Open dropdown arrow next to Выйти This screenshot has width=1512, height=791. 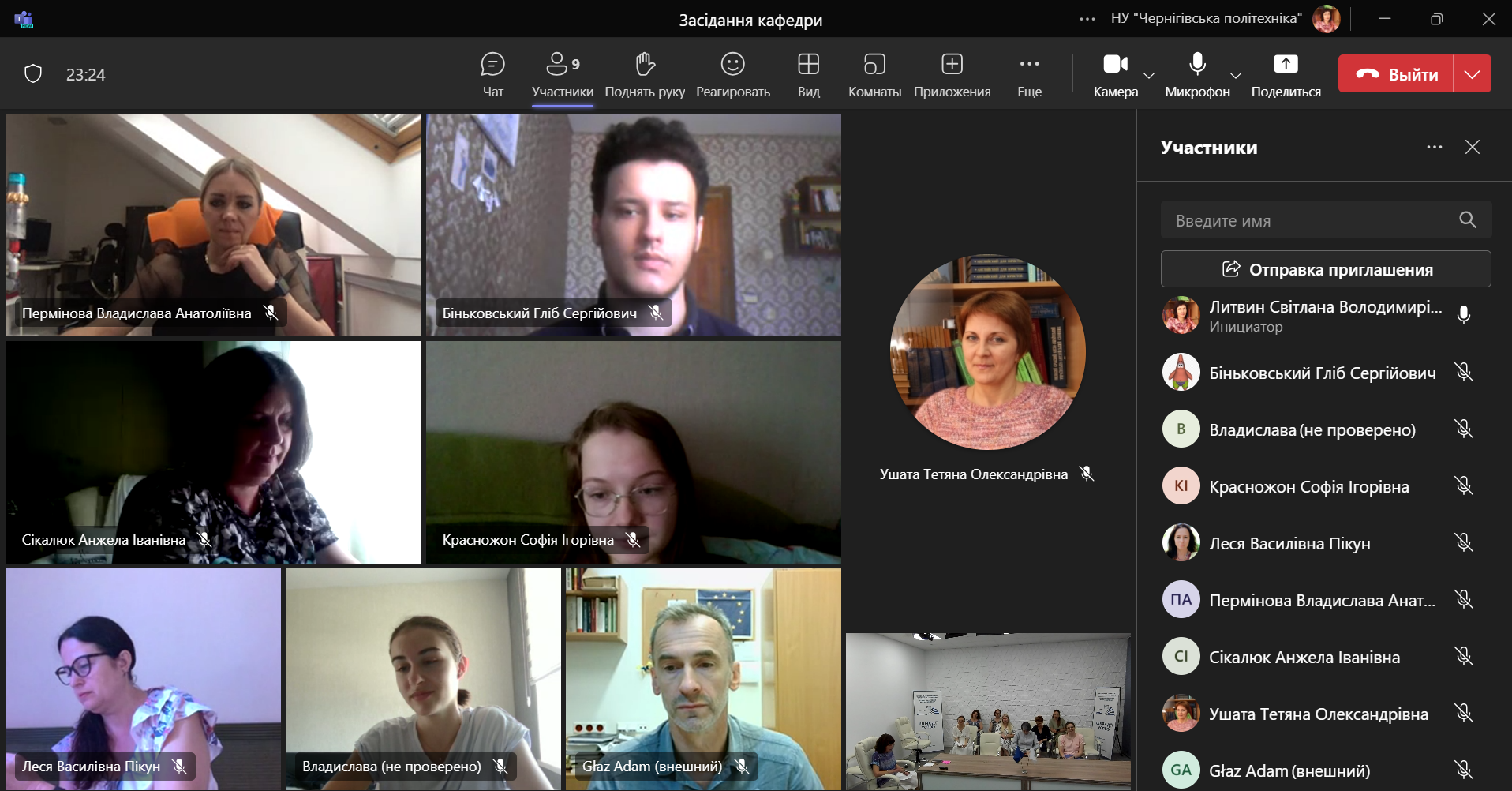coord(1472,74)
